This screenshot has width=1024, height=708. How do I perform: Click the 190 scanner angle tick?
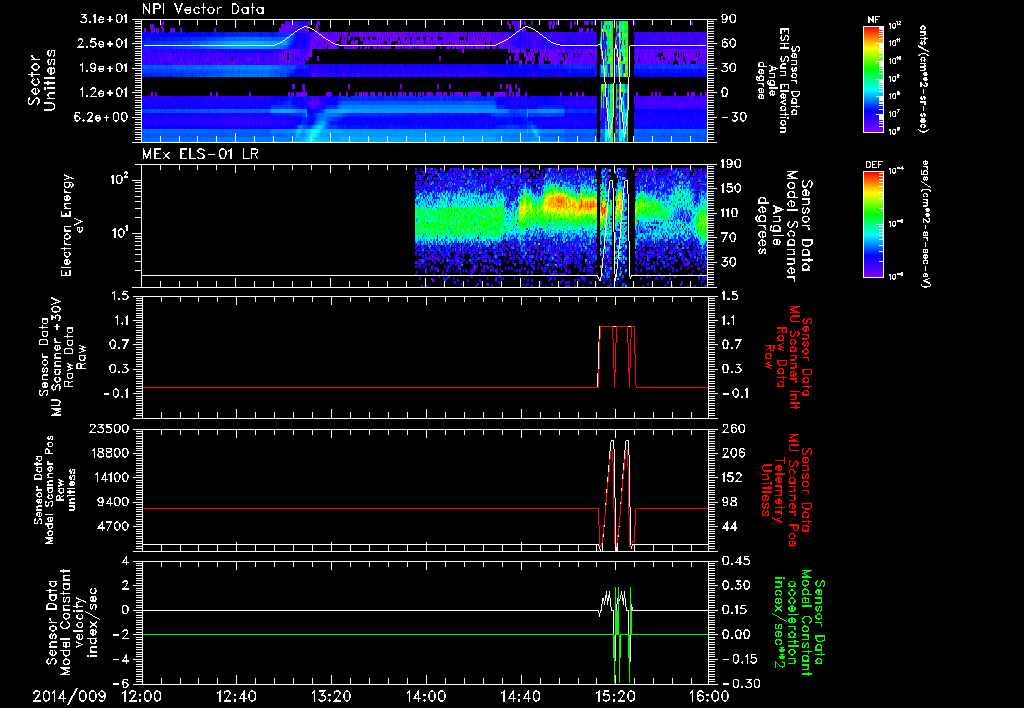click(x=731, y=165)
